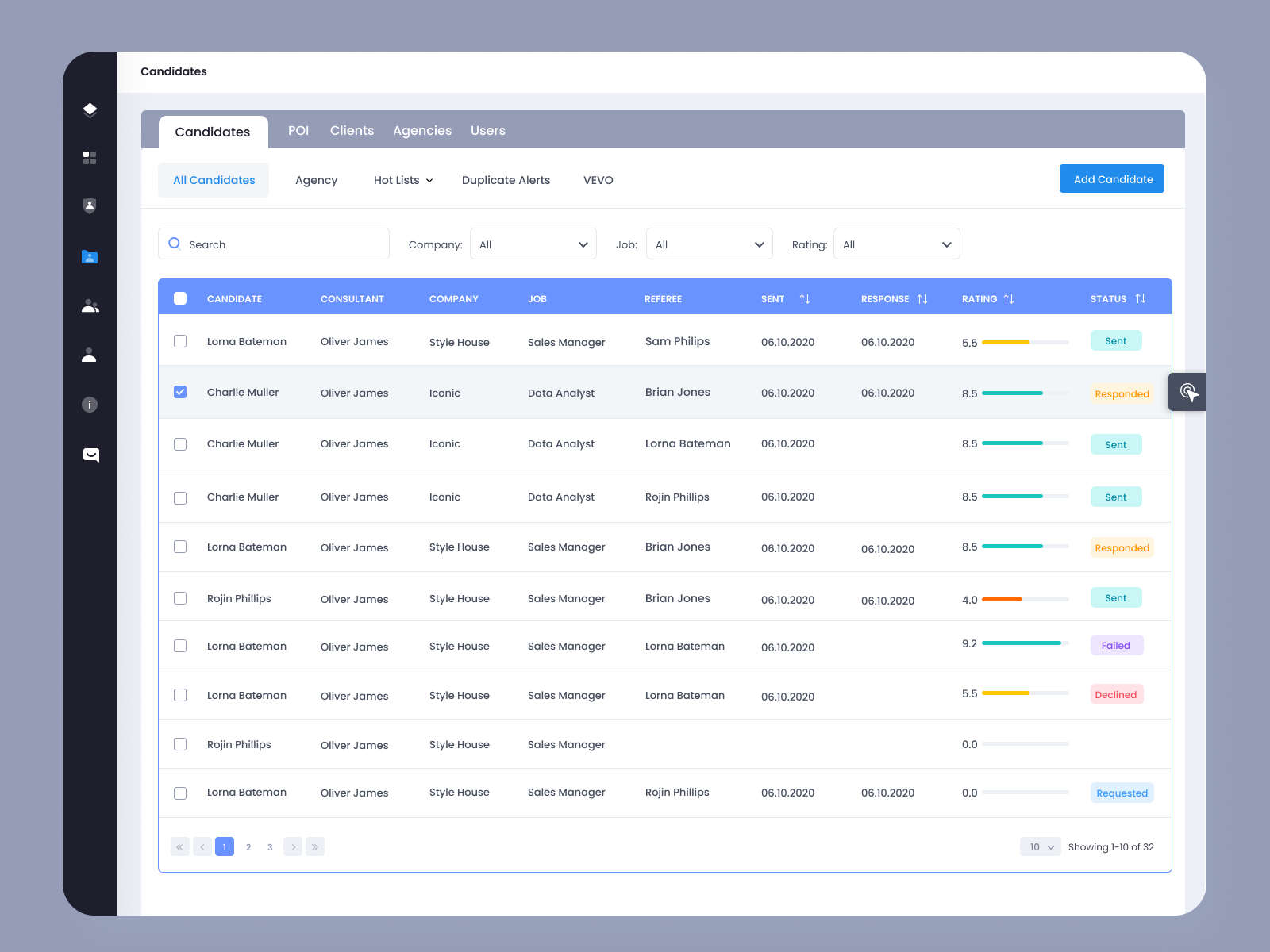Select the blue candidates folder sidebar icon
Viewport: 1270px width, 952px height.
tap(90, 256)
